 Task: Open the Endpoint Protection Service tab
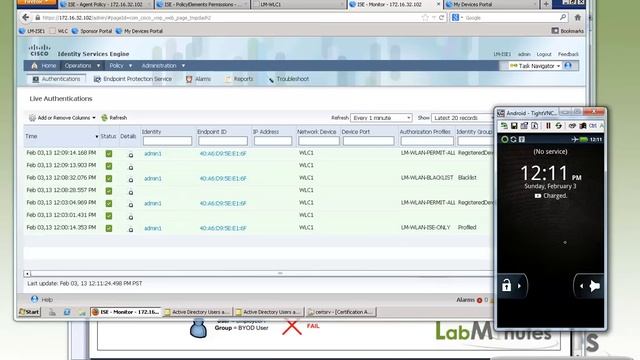pyautogui.click(x=133, y=79)
